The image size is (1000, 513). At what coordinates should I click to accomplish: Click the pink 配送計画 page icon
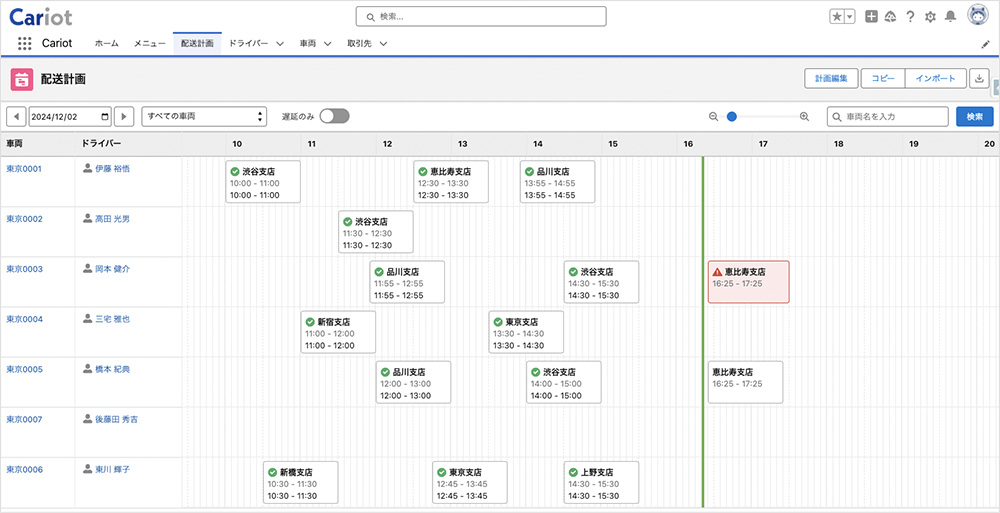point(22,80)
